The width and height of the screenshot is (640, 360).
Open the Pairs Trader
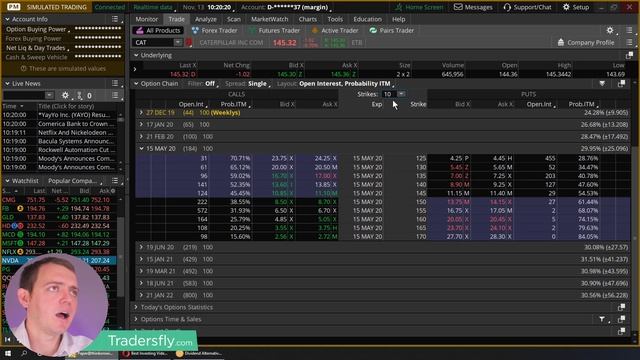pyautogui.click(x=391, y=31)
